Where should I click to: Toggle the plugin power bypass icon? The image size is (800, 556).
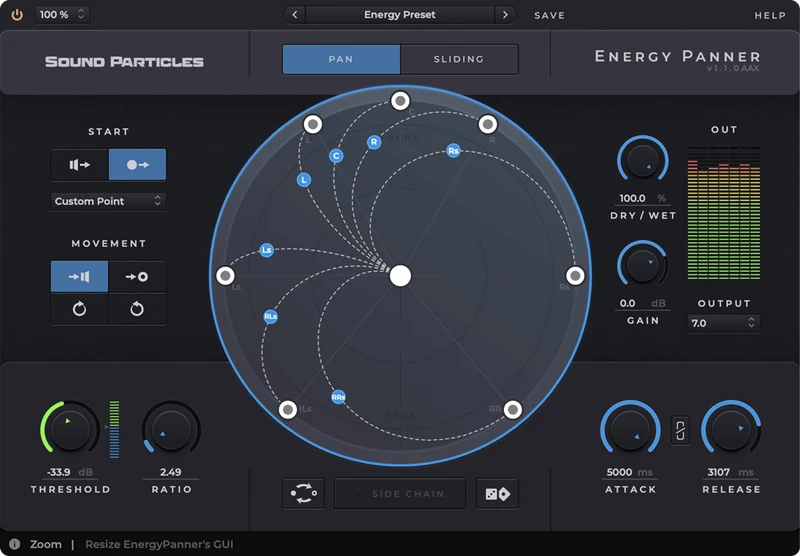pos(17,15)
